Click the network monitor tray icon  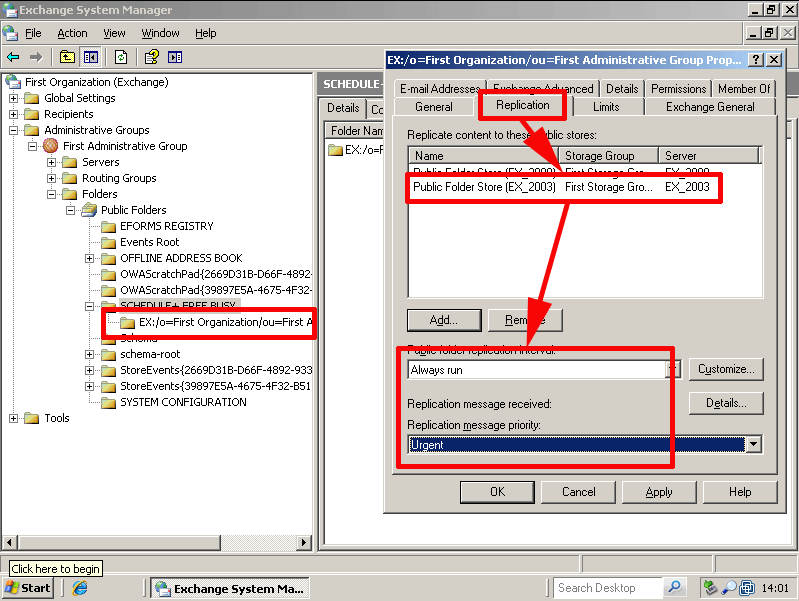pos(710,588)
